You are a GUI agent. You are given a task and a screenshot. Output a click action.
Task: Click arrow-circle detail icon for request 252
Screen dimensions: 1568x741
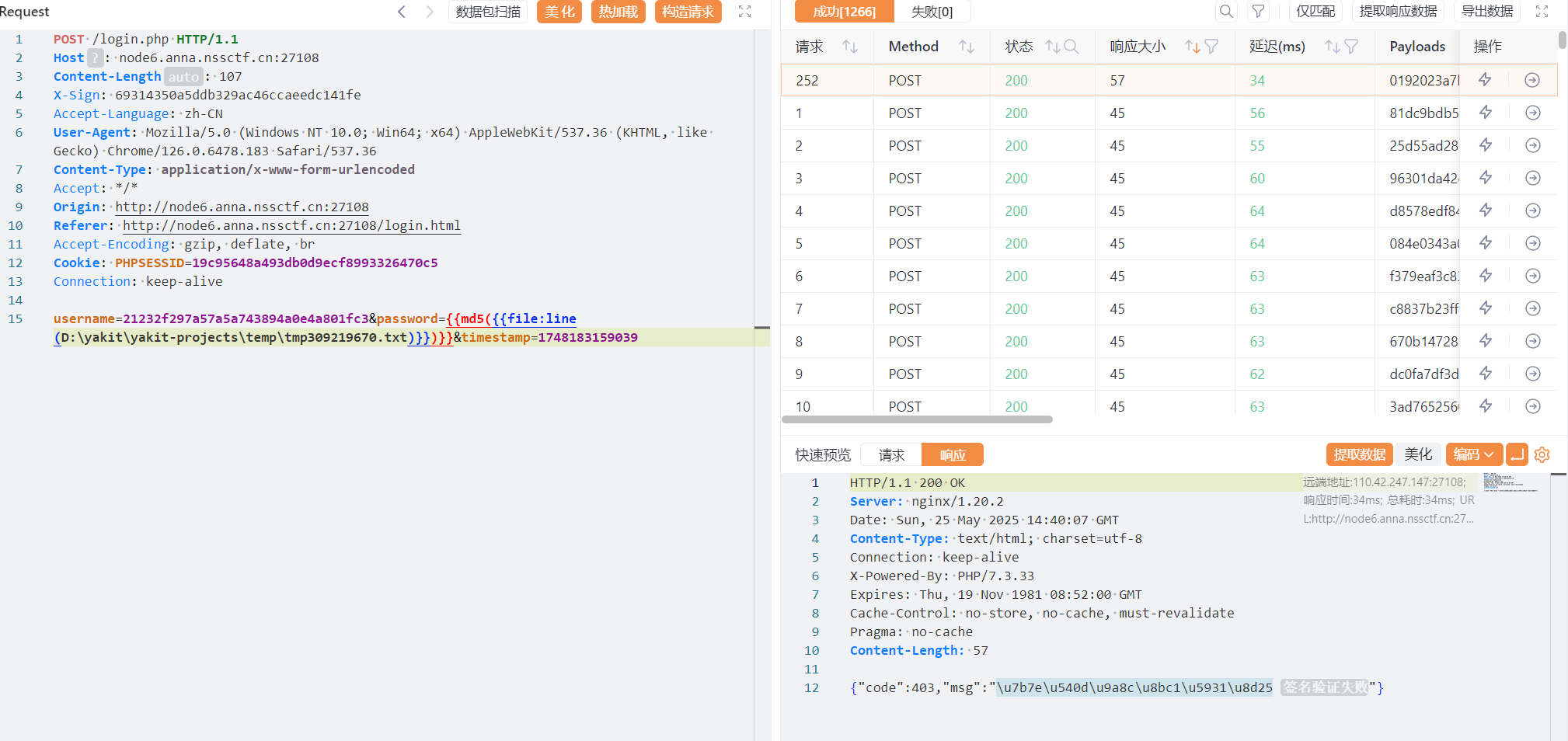coord(1532,80)
